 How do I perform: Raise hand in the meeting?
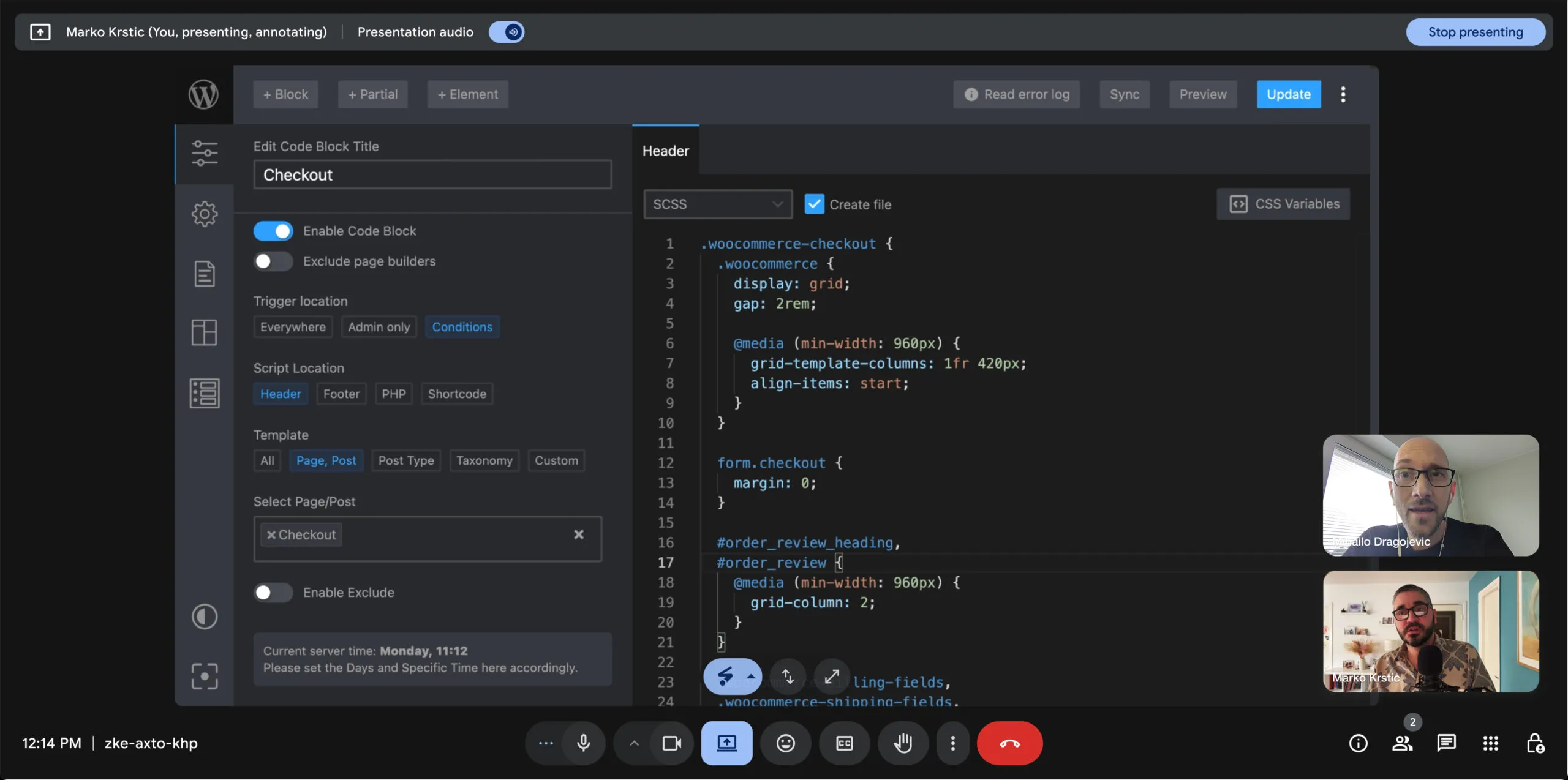pyautogui.click(x=903, y=743)
